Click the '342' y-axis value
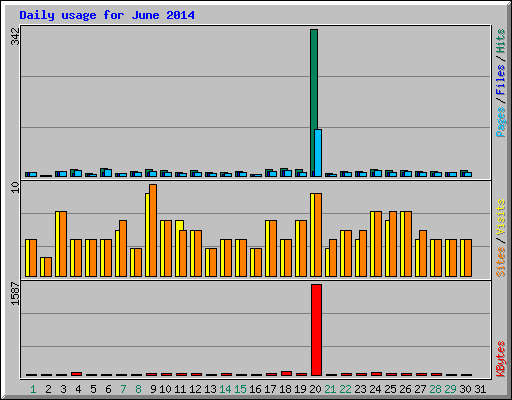512x400 pixels. tap(15, 37)
